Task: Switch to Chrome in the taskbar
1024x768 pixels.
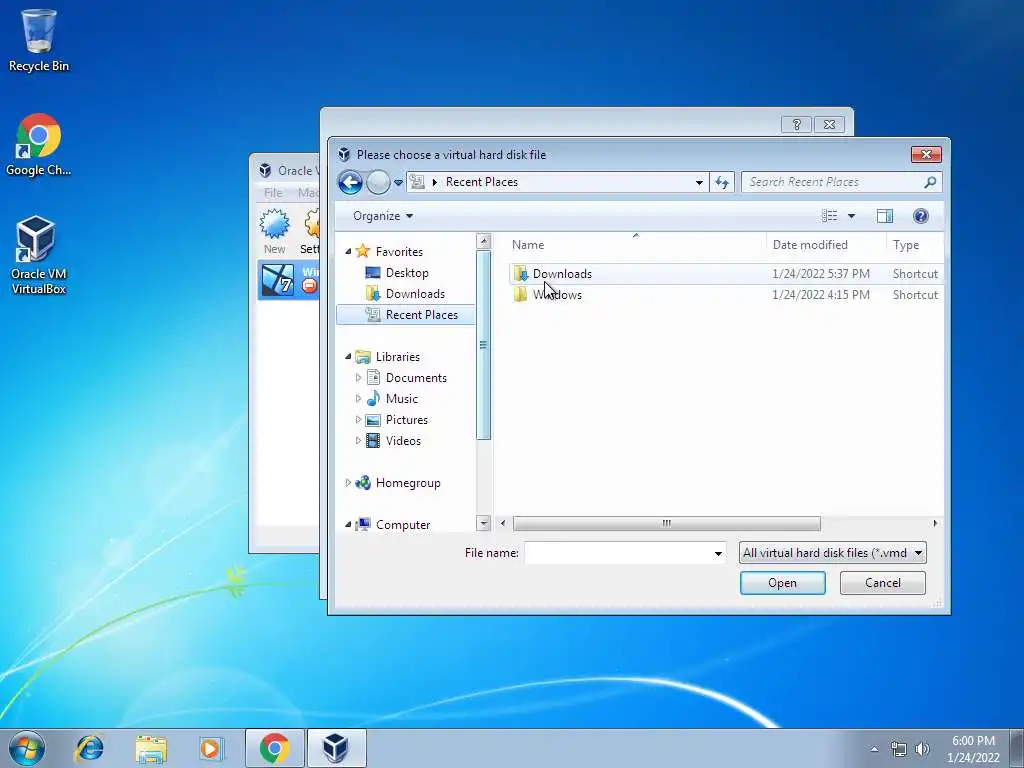Action: pos(274,748)
